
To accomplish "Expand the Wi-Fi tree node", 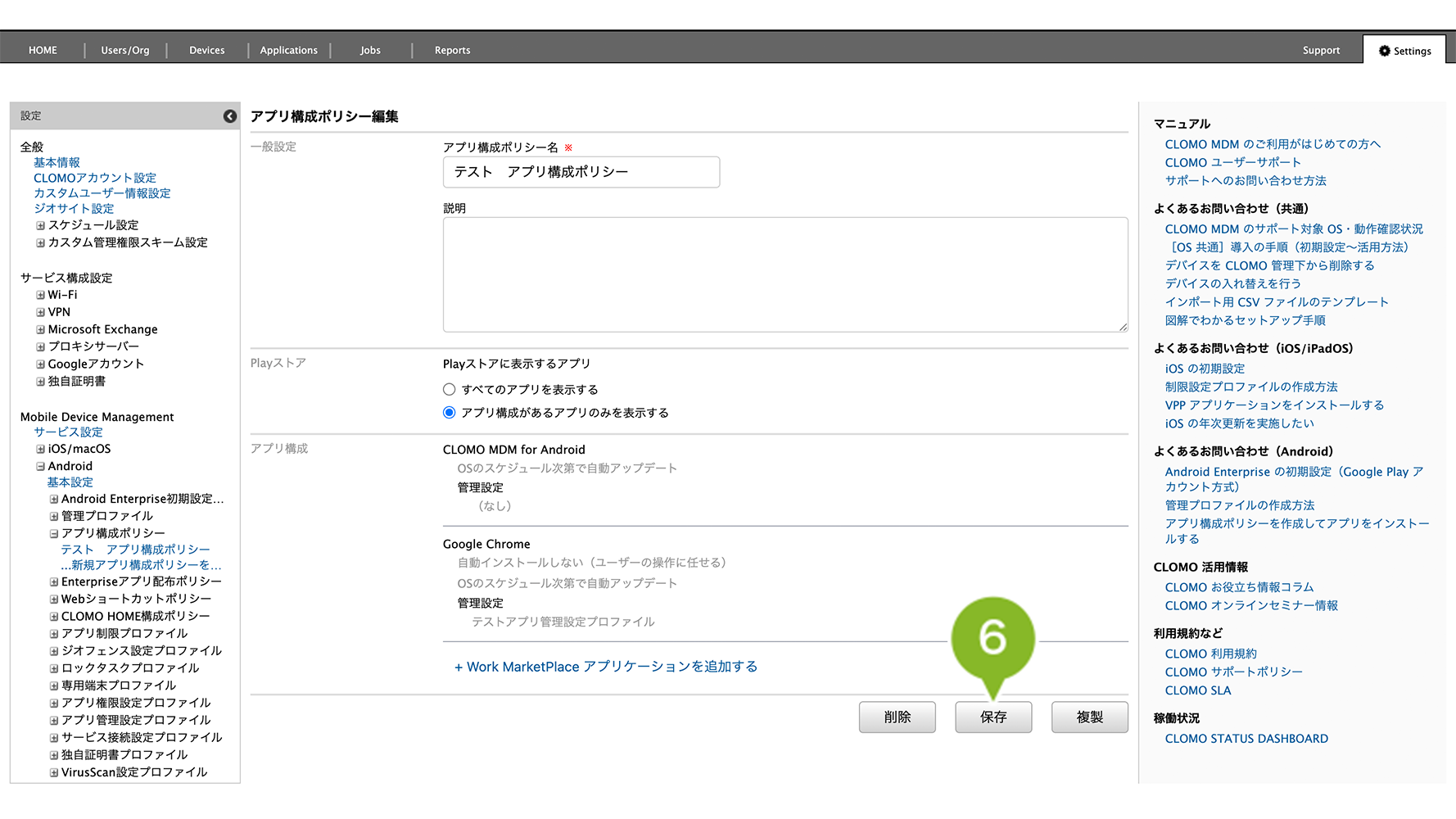I will (40, 295).
